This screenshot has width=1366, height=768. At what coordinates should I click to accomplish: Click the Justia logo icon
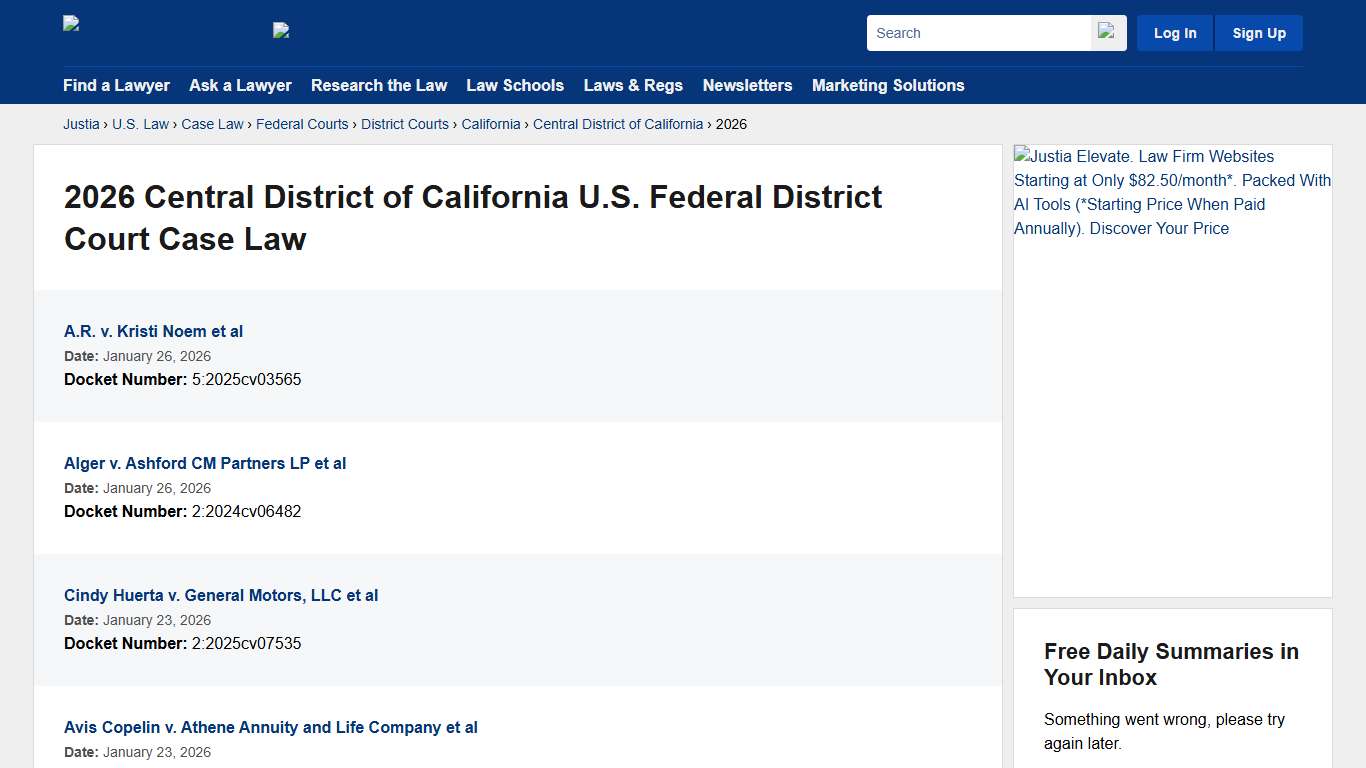coord(70,22)
